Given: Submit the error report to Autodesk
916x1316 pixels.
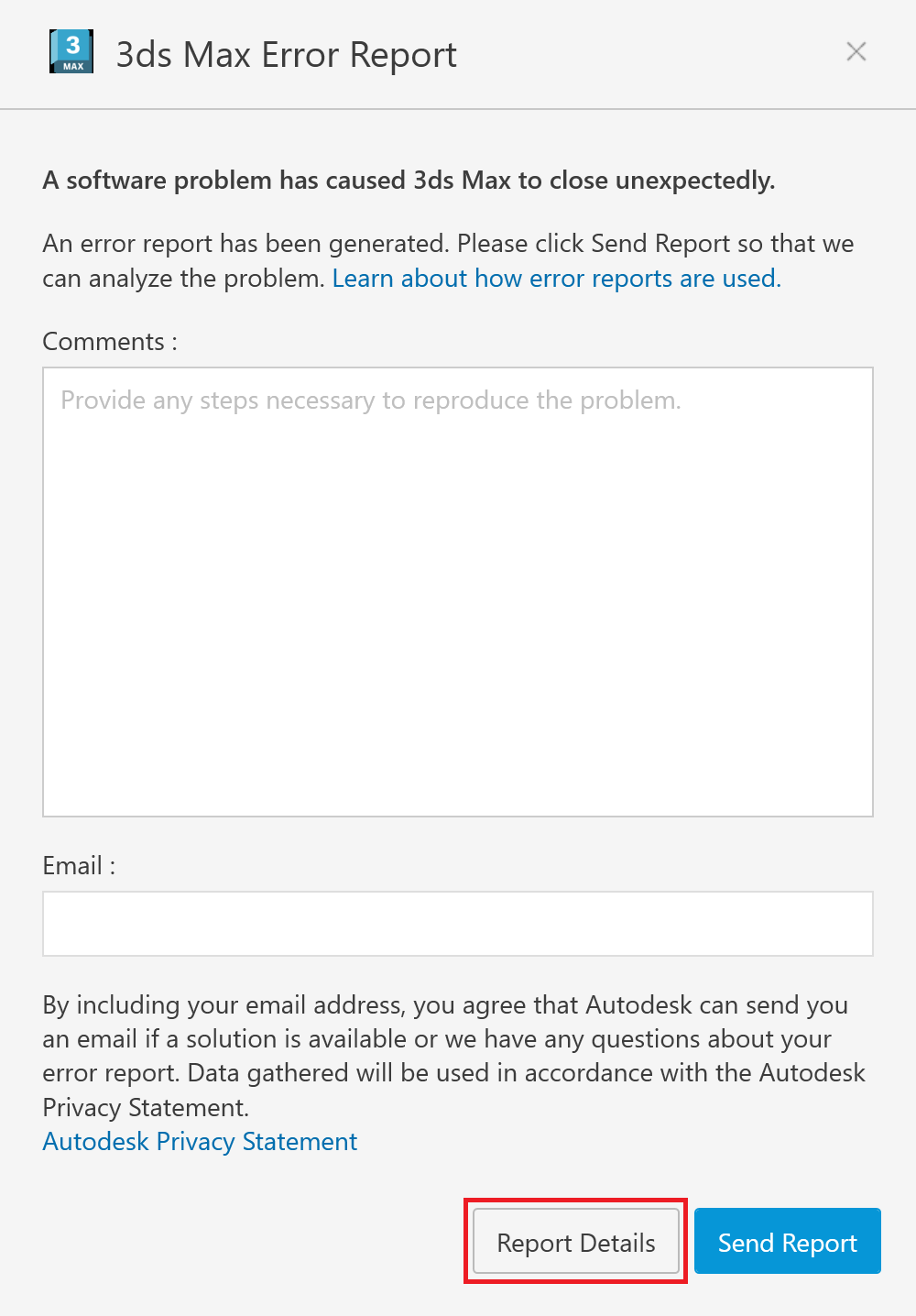Looking at the screenshot, I should (786, 1242).
